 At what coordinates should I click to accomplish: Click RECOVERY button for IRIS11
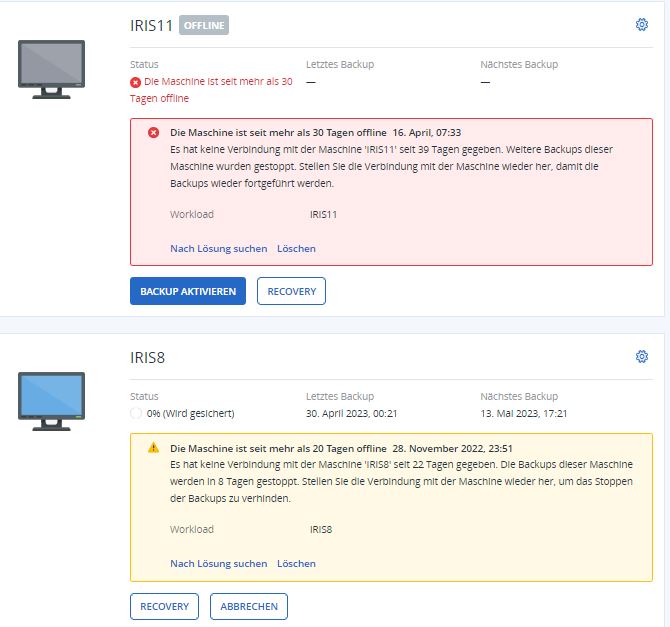tap(291, 291)
